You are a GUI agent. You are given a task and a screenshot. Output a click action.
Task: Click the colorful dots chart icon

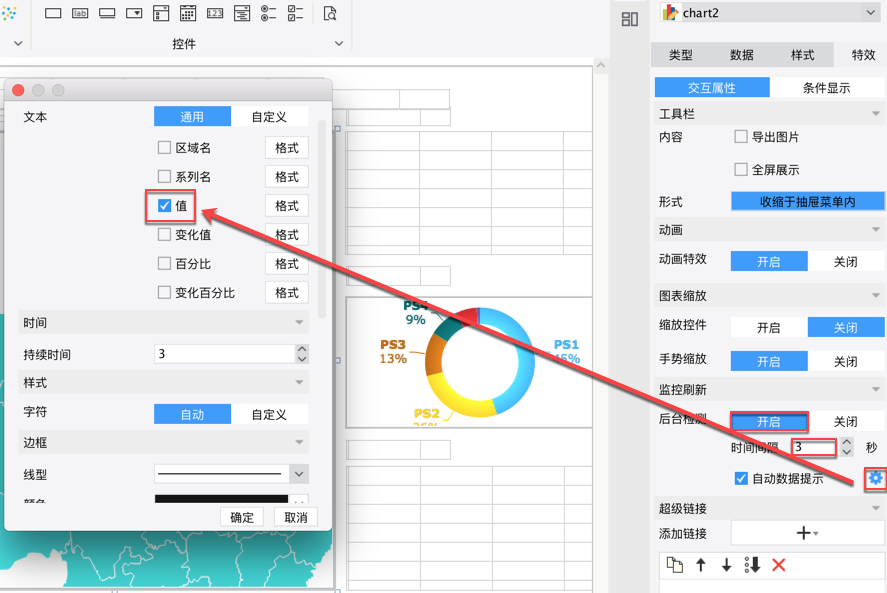coord(8,12)
